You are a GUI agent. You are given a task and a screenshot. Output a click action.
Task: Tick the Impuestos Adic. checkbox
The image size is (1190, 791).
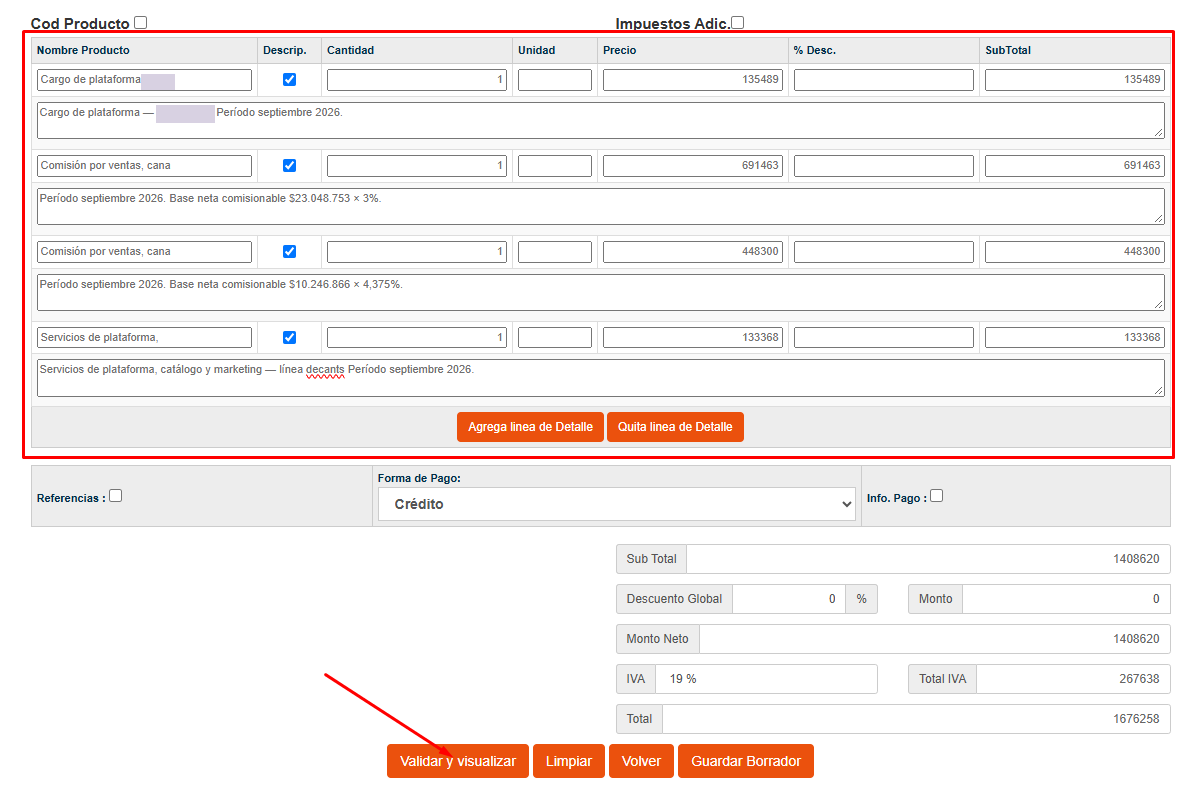tap(738, 23)
